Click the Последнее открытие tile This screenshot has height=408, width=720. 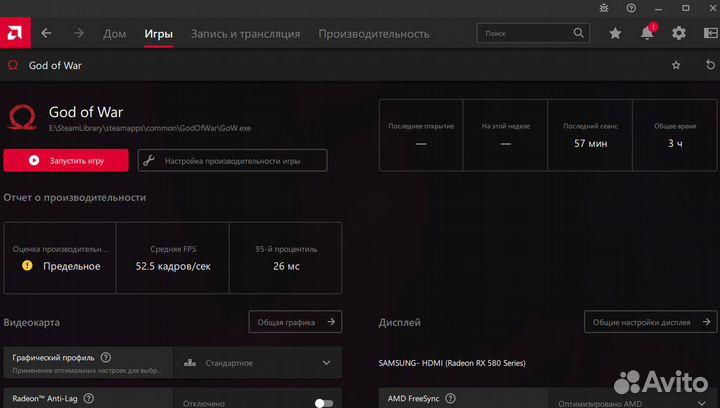[x=421, y=135]
